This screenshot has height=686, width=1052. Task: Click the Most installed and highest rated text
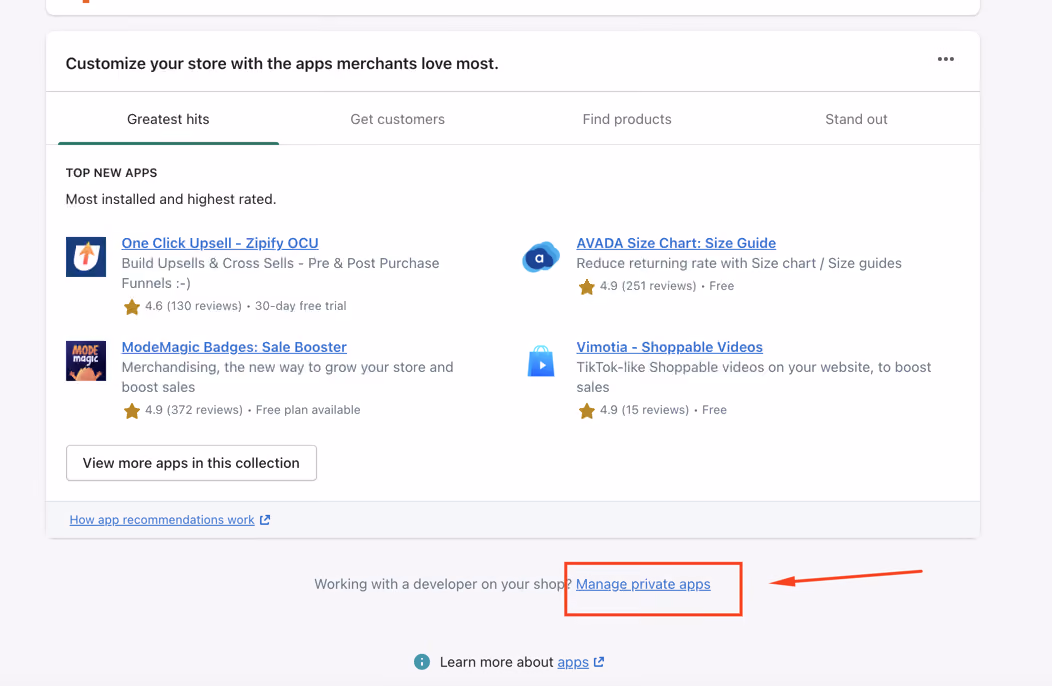coord(171,199)
